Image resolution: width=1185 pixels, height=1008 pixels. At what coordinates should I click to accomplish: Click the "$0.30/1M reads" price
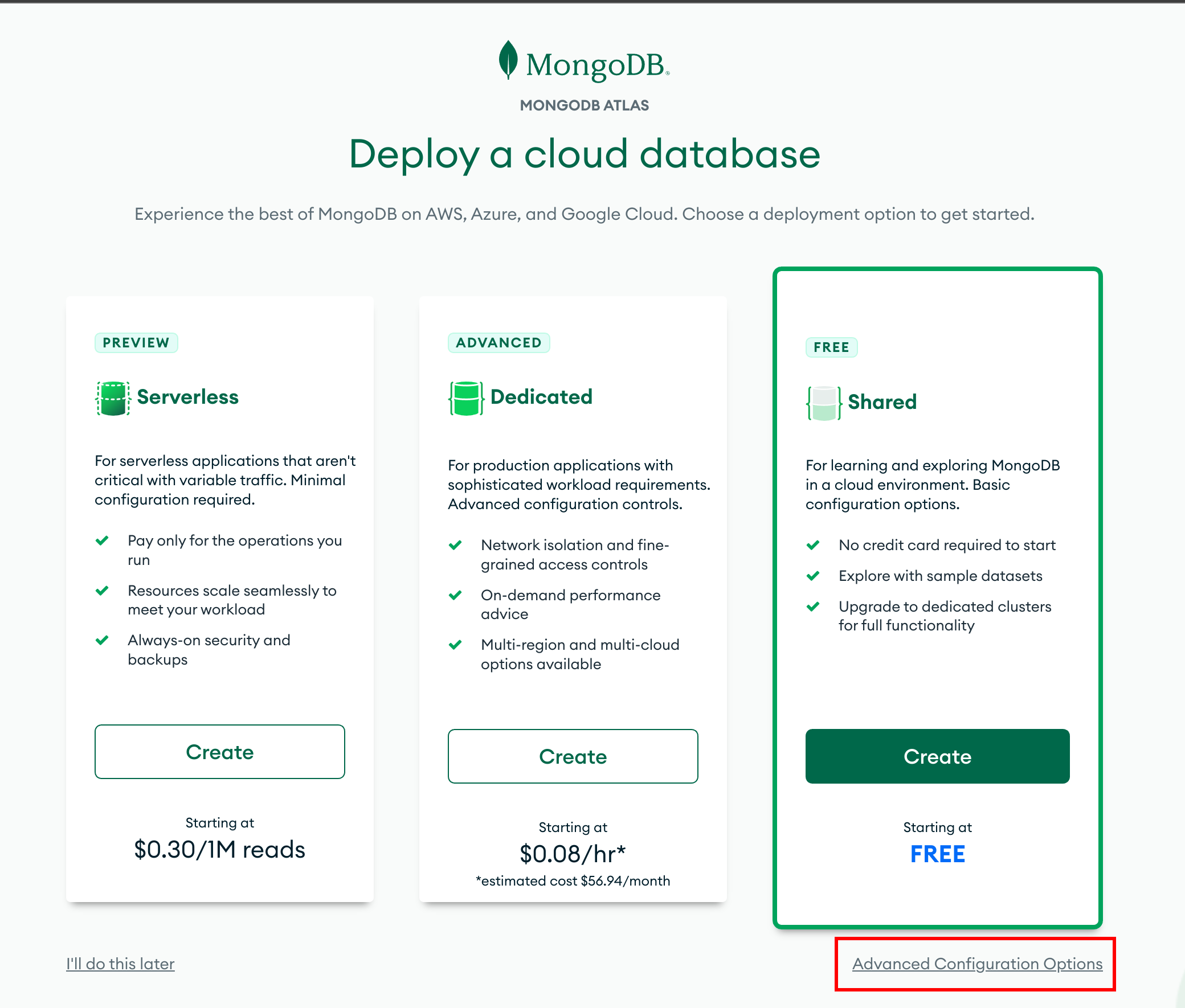click(219, 850)
